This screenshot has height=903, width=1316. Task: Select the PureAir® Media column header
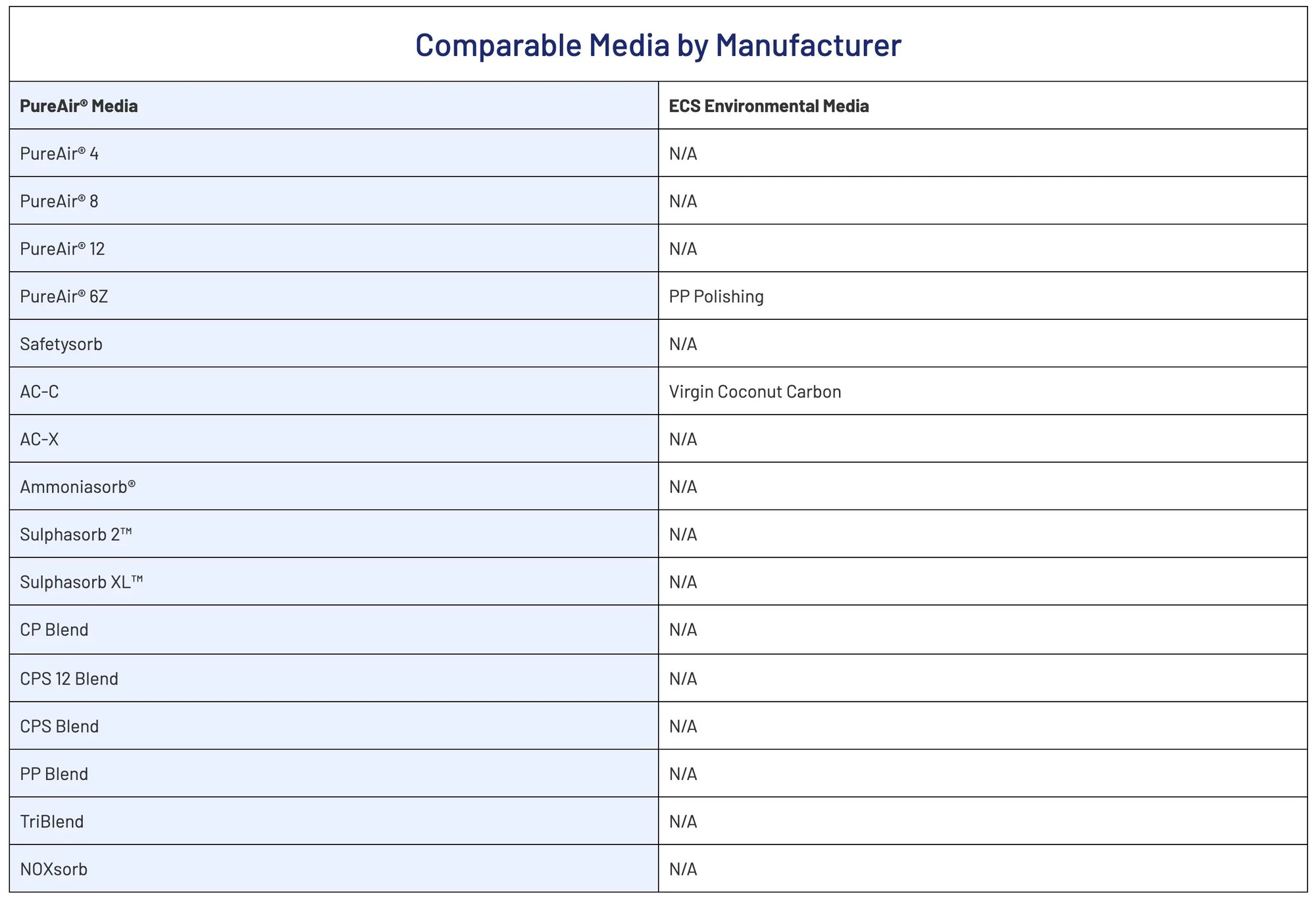79,106
